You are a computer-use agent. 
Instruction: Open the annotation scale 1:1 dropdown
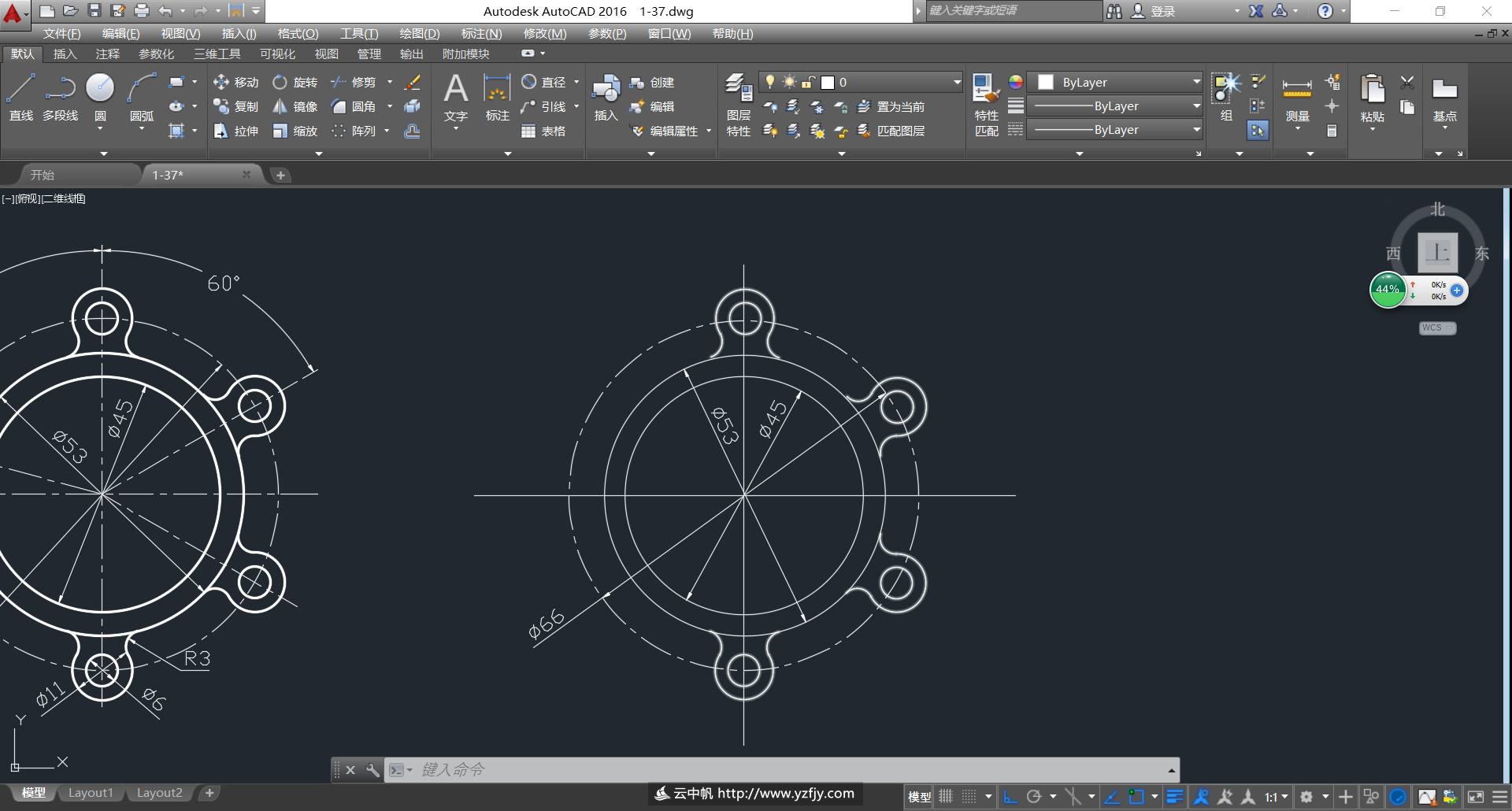[x=1277, y=797]
